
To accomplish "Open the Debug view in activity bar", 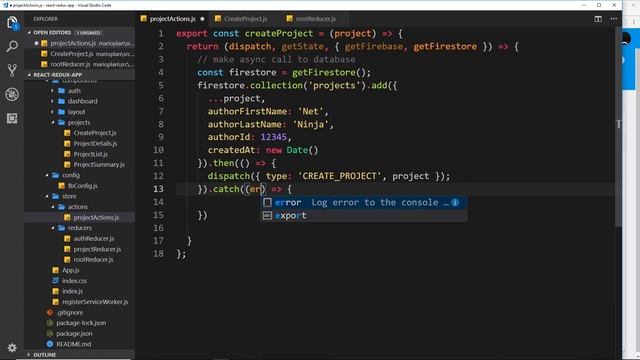I will [12, 94].
